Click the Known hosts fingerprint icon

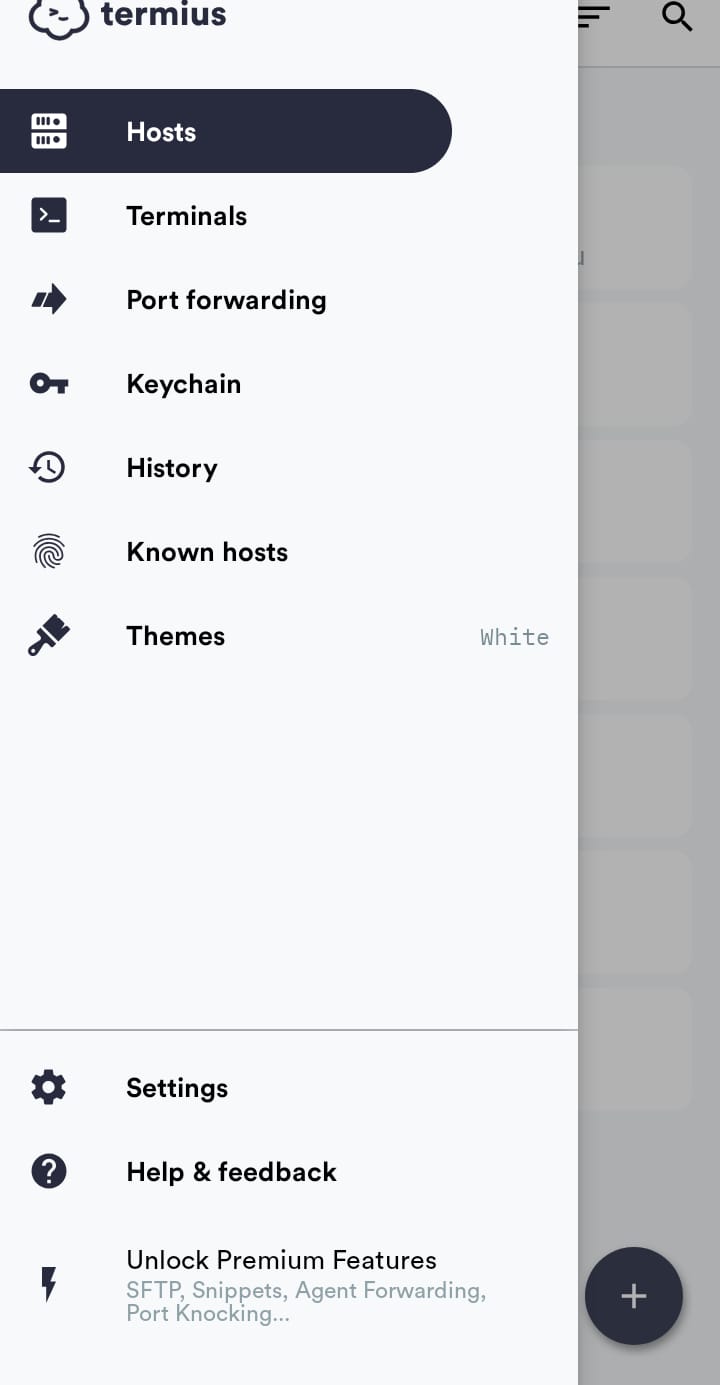coord(48,551)
